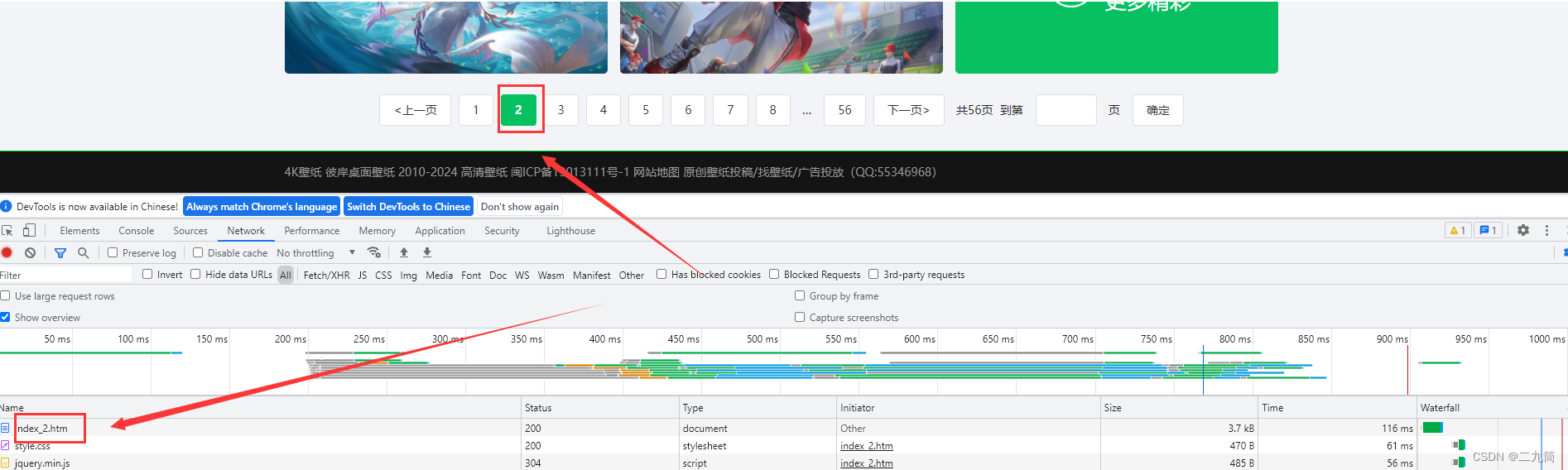Open the Sources tab

coord(190,231)
